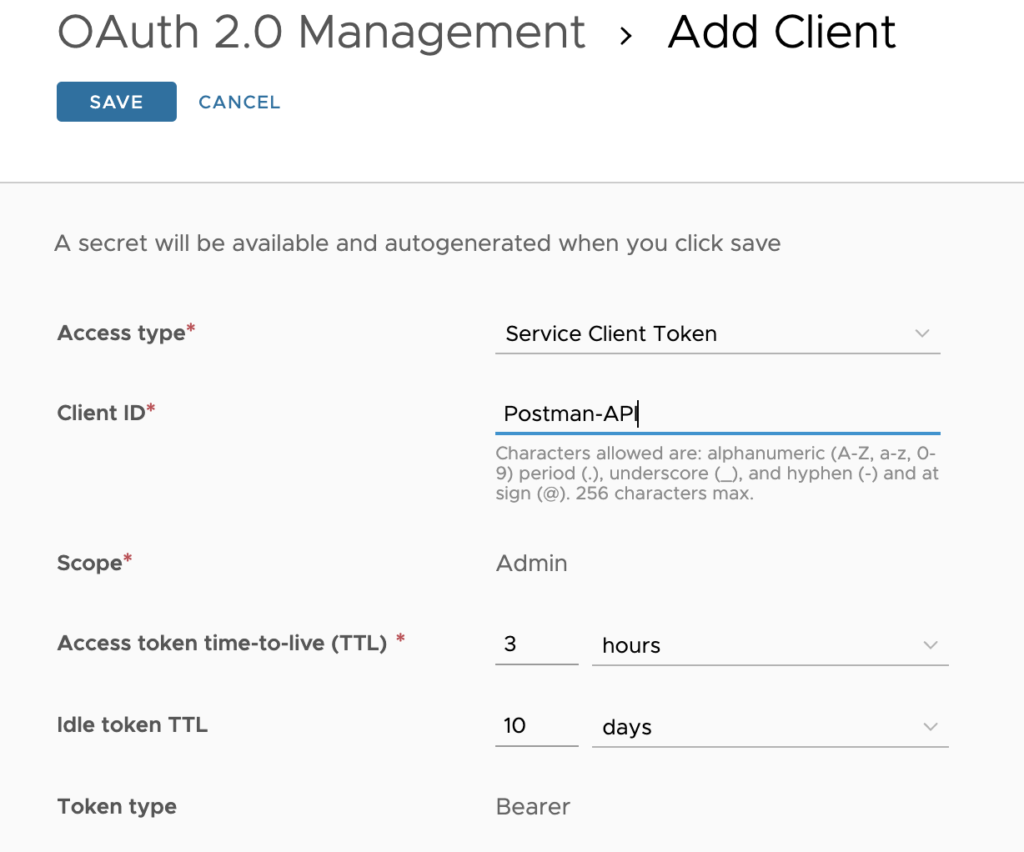This screenshot has height=852, width=1024.
Task: Open OAuth 2.0 Management from the breadcrumb
Action: click(x=321, y=33)
